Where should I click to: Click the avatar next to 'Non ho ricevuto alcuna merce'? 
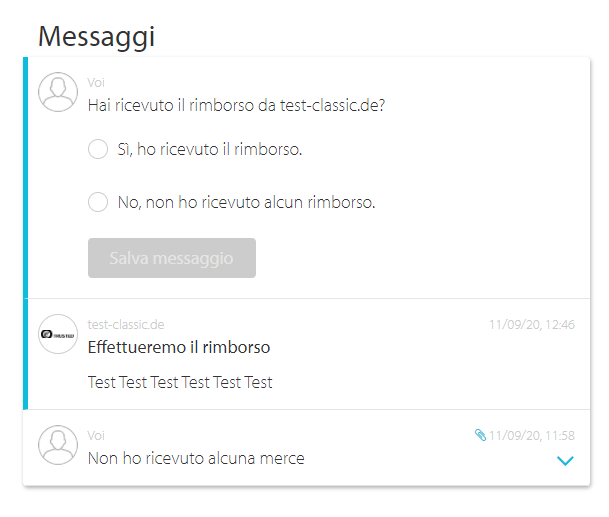(58, 445)
